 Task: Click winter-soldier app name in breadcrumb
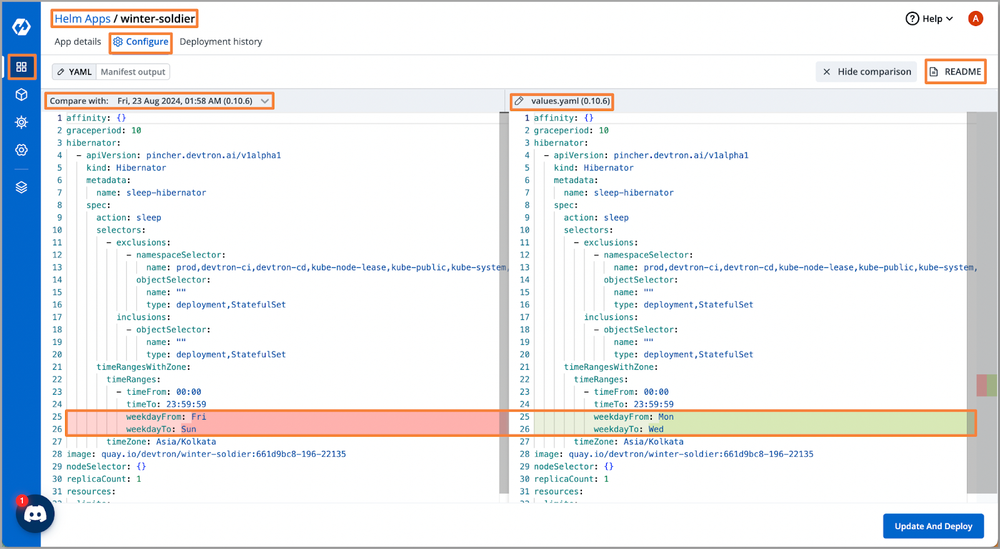tap(158, 18)
